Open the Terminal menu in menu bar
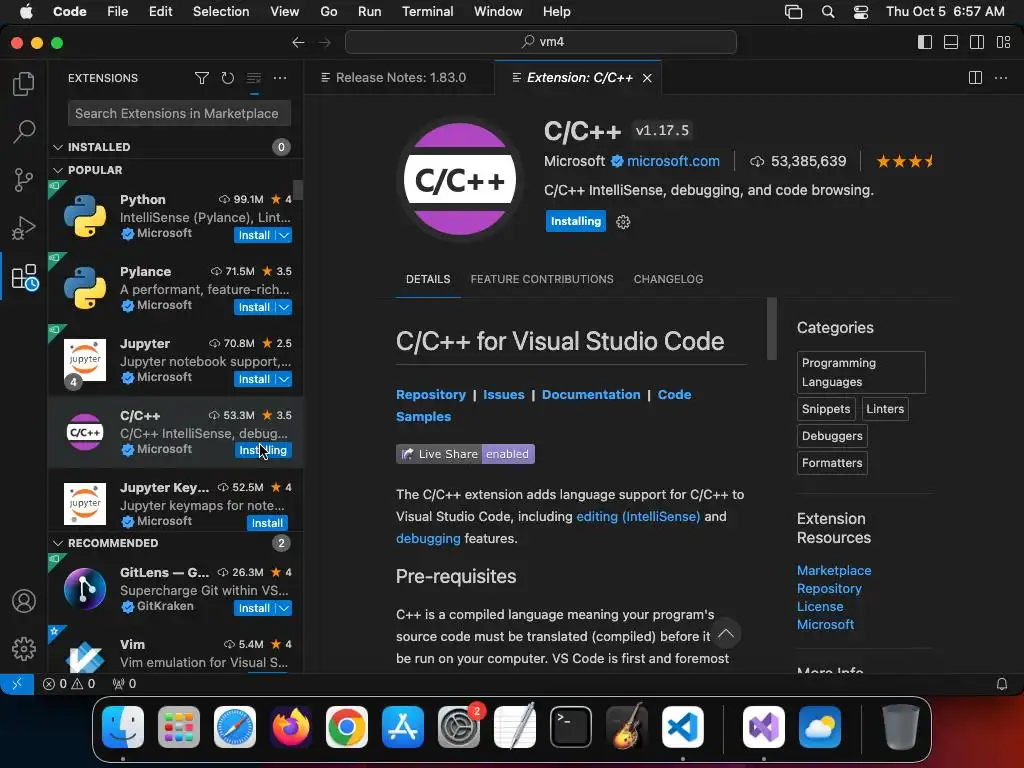The height and width of the screenshot is (768, 1024). [x=427, y=12]
